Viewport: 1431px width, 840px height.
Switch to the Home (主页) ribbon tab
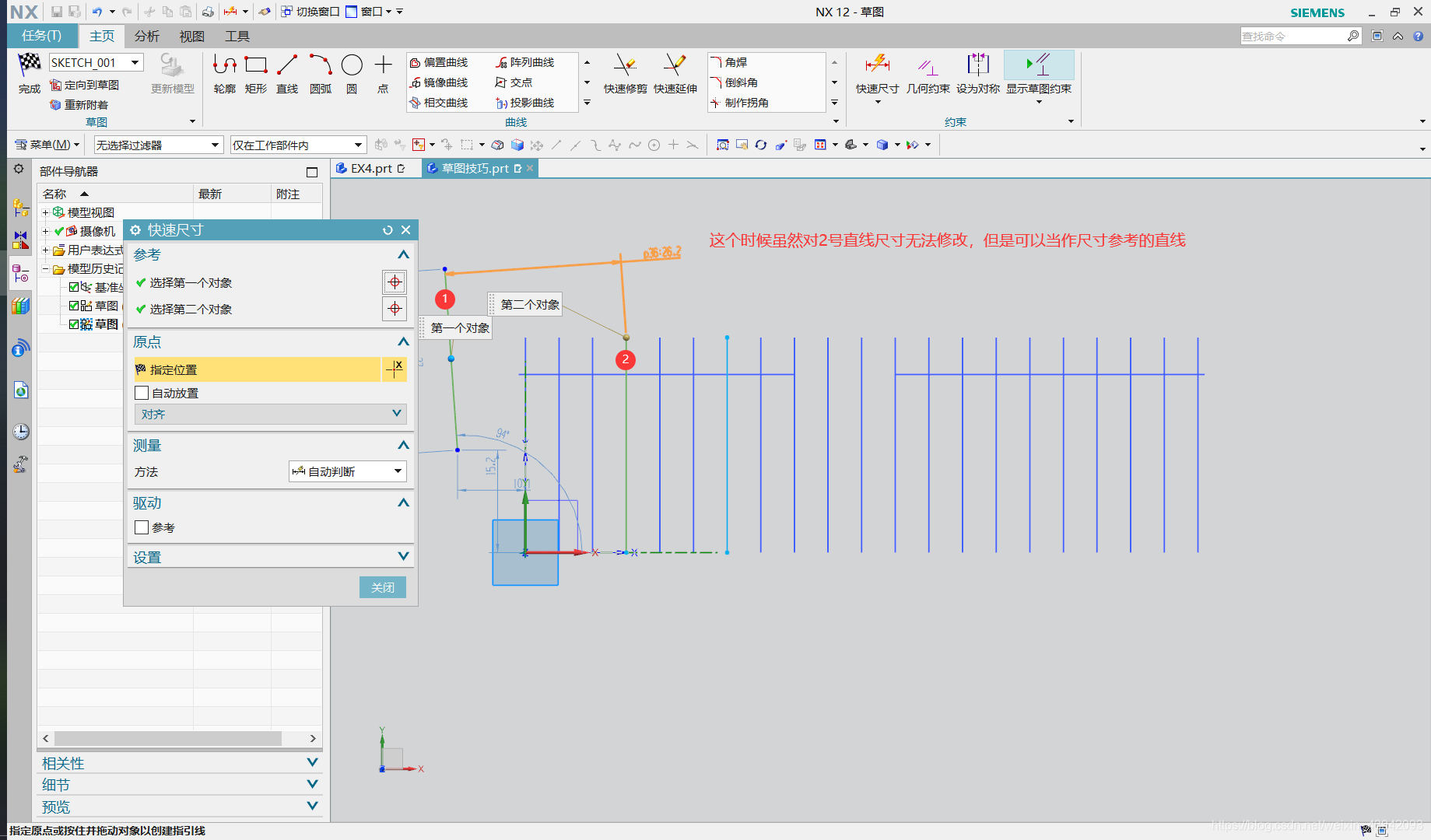pyautogui.click(x=102, y=37)
